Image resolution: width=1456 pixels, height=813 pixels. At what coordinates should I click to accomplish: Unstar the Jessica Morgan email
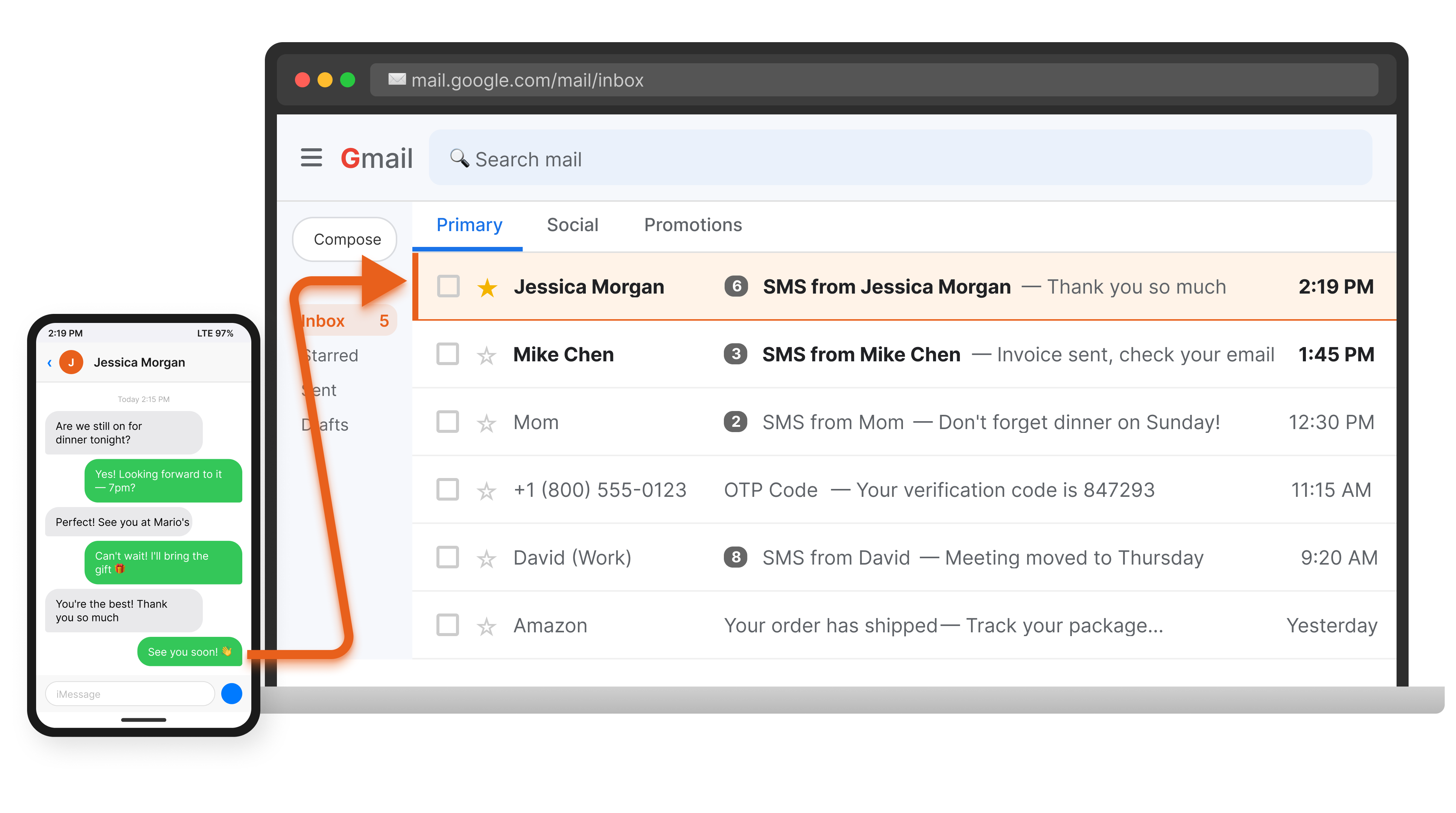pos(487,287)
